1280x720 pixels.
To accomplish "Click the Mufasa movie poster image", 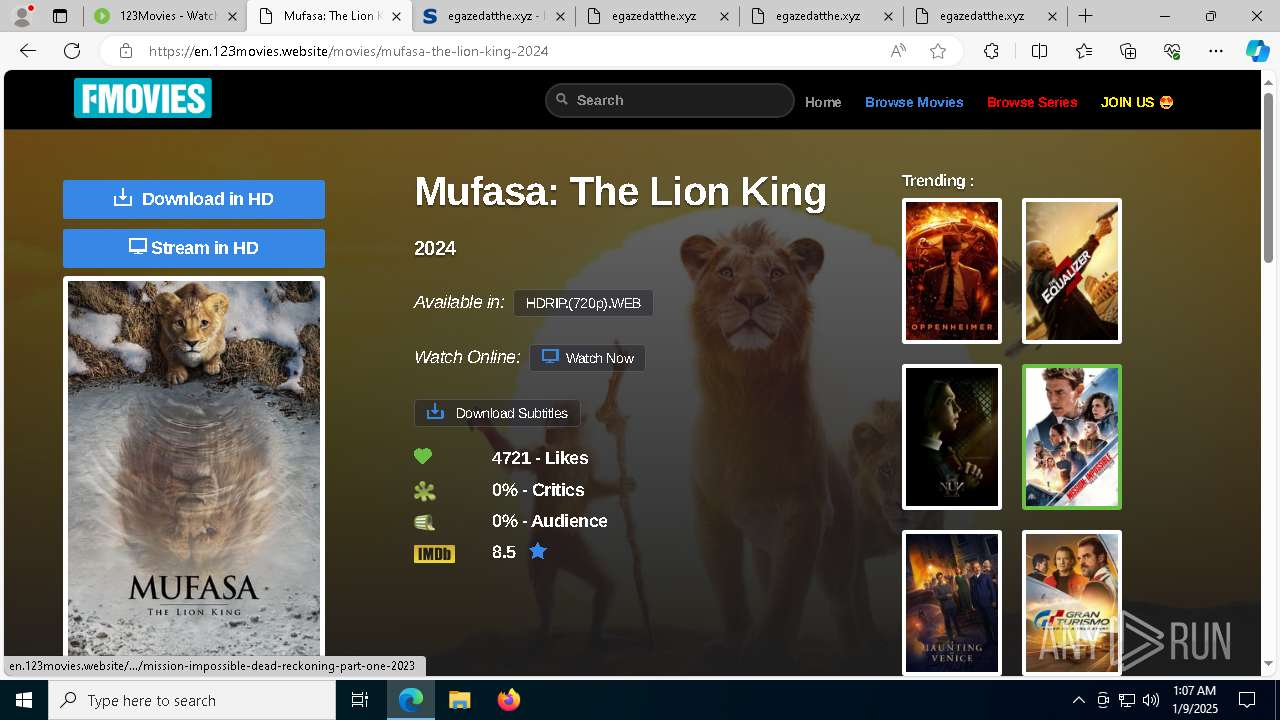I will (x=194, y=467).
